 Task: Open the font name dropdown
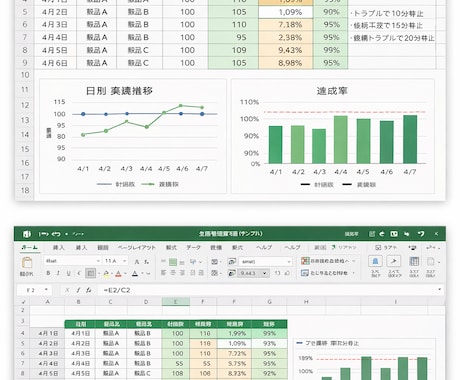tap(98, 261)
